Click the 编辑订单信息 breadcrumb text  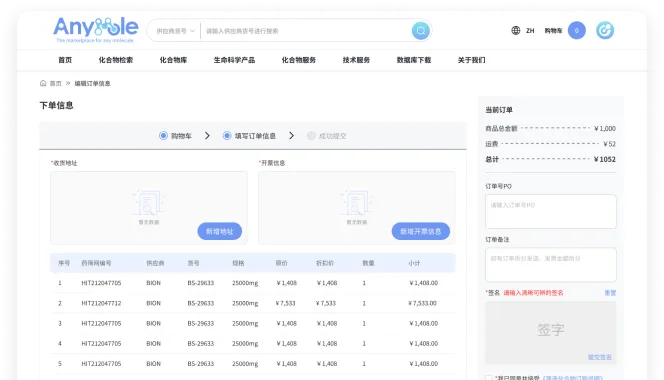click(92, 83)
